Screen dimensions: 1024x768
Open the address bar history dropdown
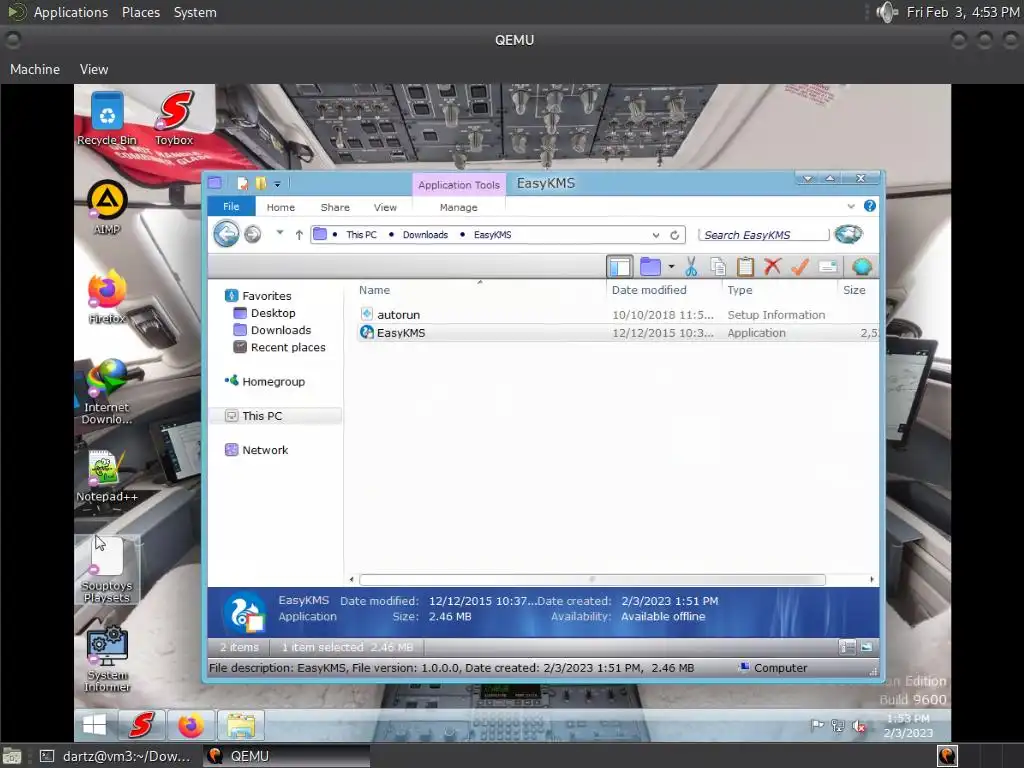coord(656,235)
